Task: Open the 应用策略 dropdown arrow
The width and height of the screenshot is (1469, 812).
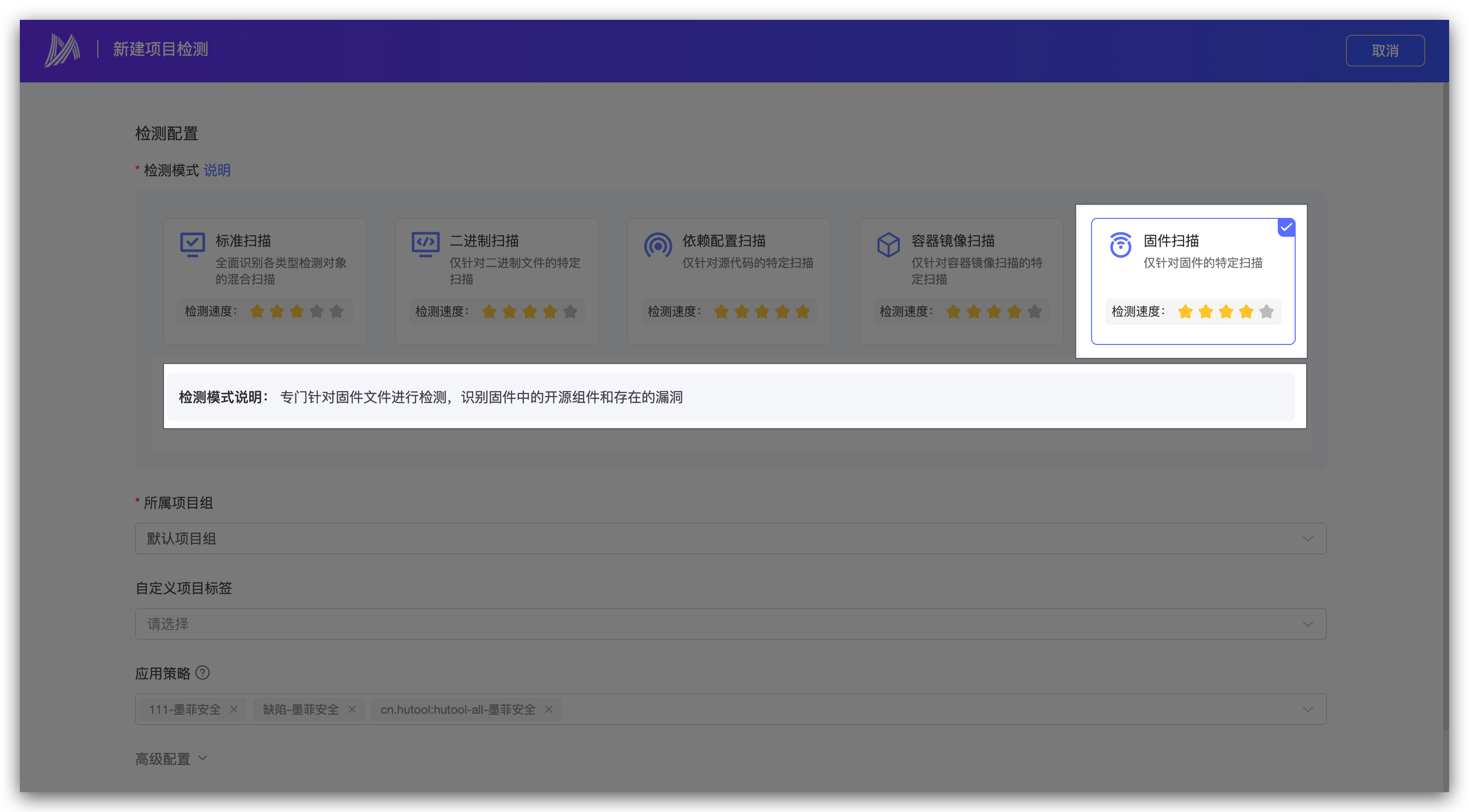Action: 1308,709
